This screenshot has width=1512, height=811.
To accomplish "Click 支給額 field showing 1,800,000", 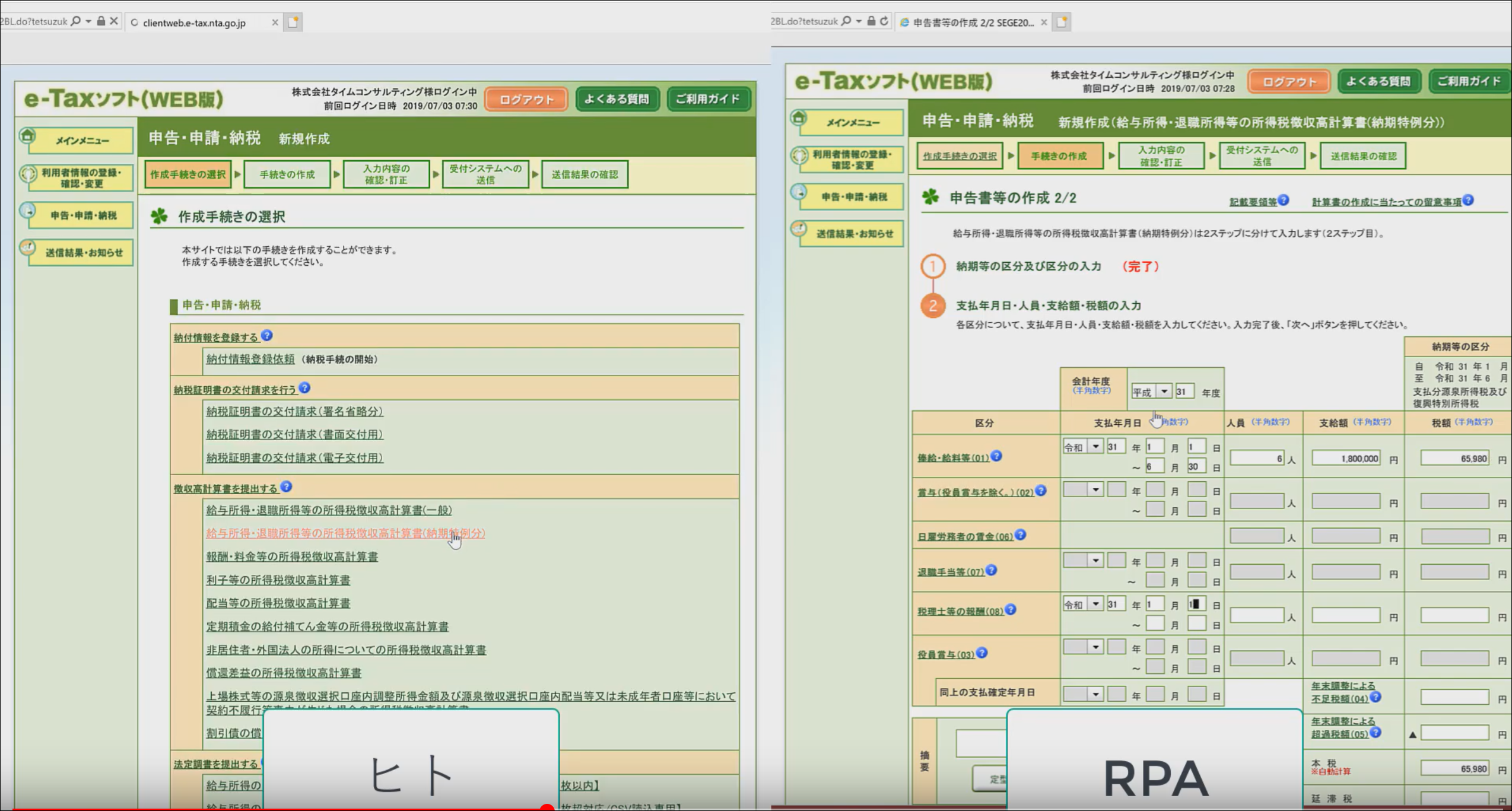I will (x=1346, y=458).
